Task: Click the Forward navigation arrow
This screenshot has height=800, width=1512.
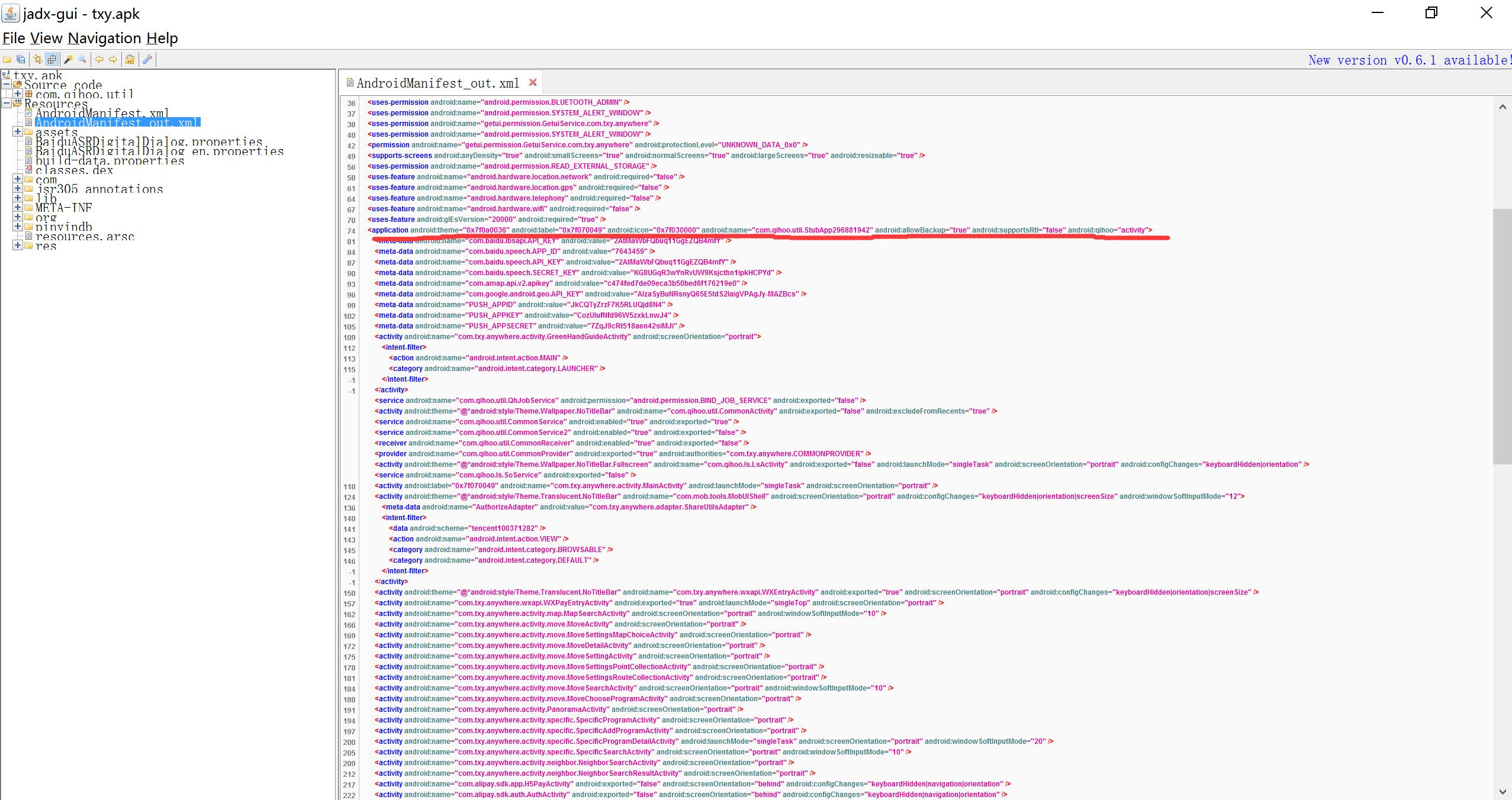Action: pyautogui.click(x=112, y=59)
